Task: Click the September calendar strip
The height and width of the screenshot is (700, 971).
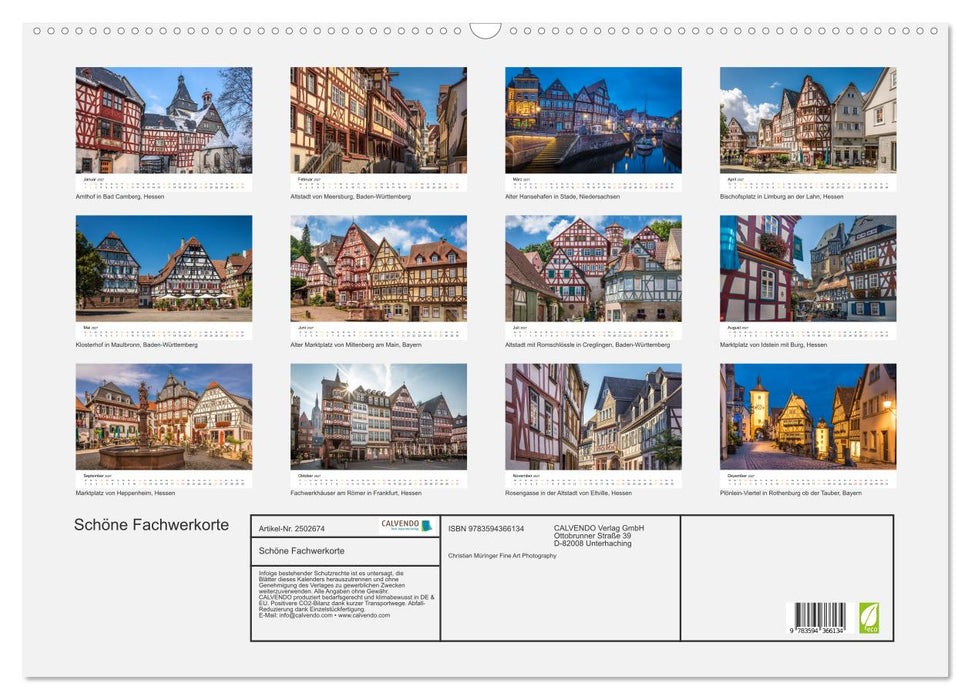Action: [163, 479]
